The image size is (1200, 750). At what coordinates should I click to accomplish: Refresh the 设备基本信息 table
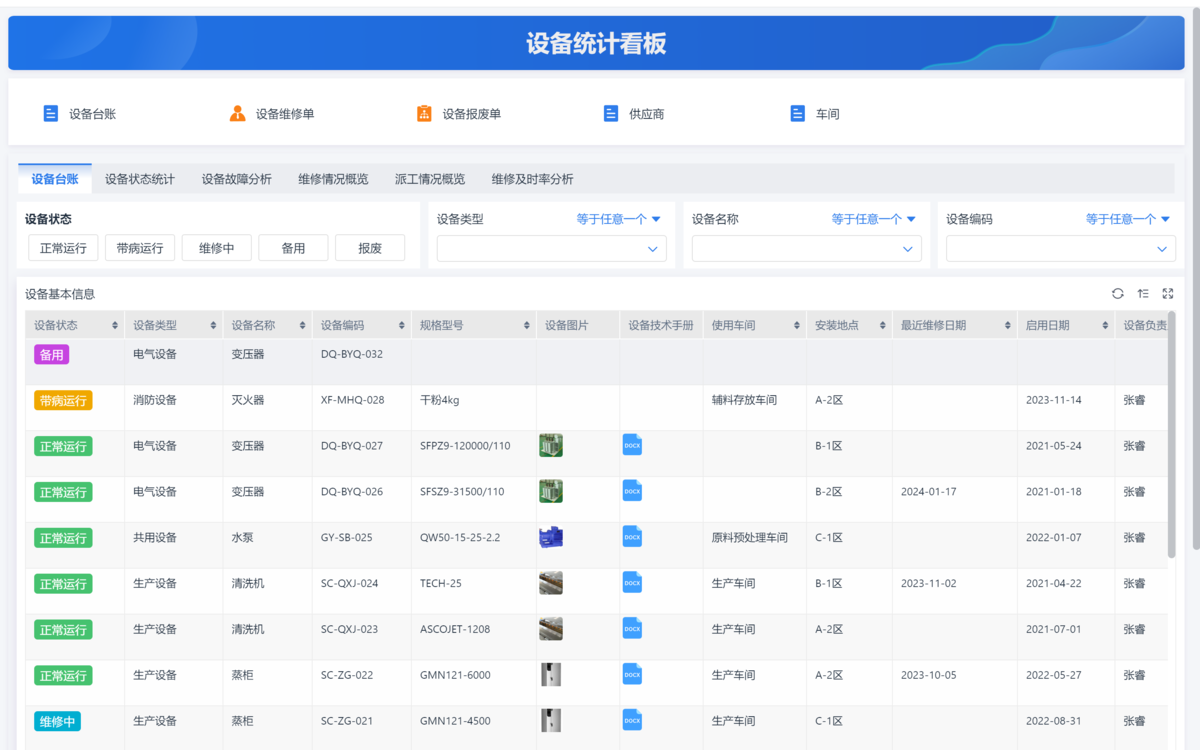click(x=1118, y=294)
